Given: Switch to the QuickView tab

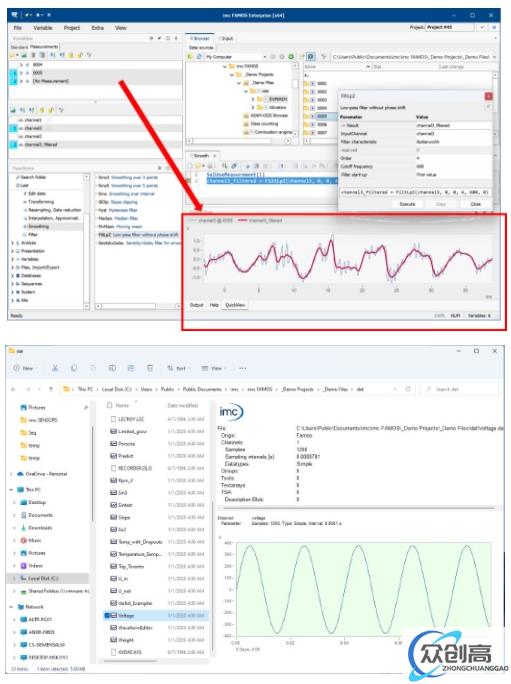Looking at the screenshot, I should coord(235,305).
